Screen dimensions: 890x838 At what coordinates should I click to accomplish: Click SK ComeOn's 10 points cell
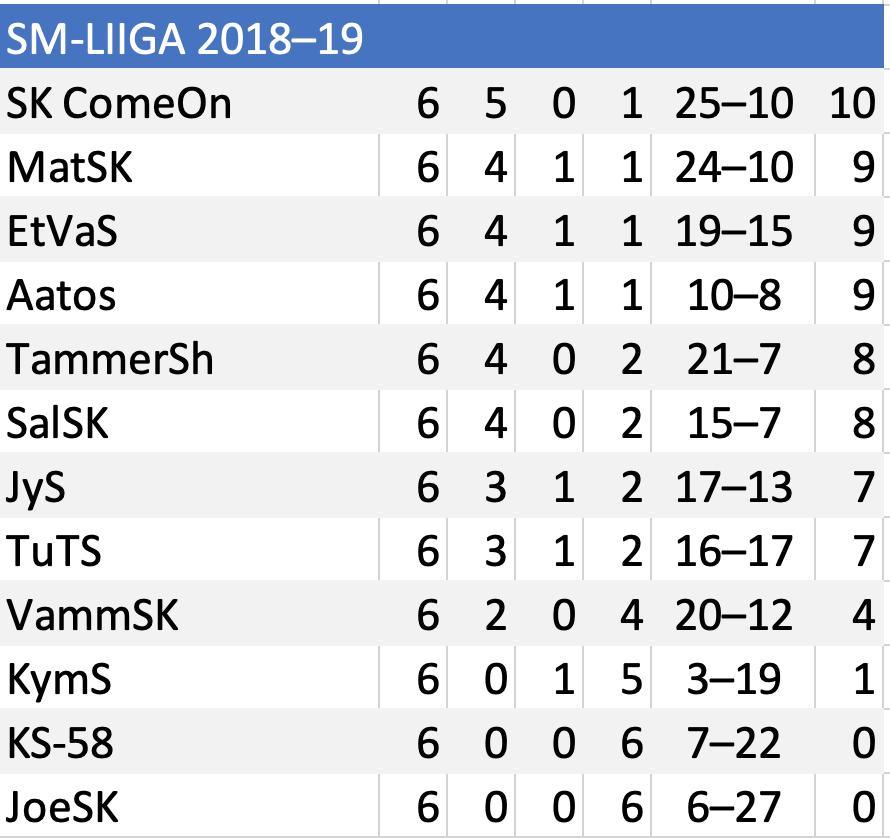pos(852,103)
